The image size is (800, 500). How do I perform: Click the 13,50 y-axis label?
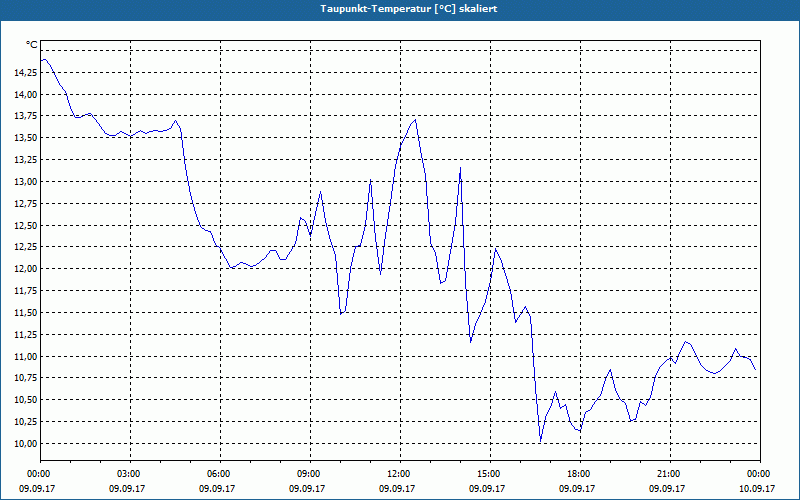pos(26,138)
